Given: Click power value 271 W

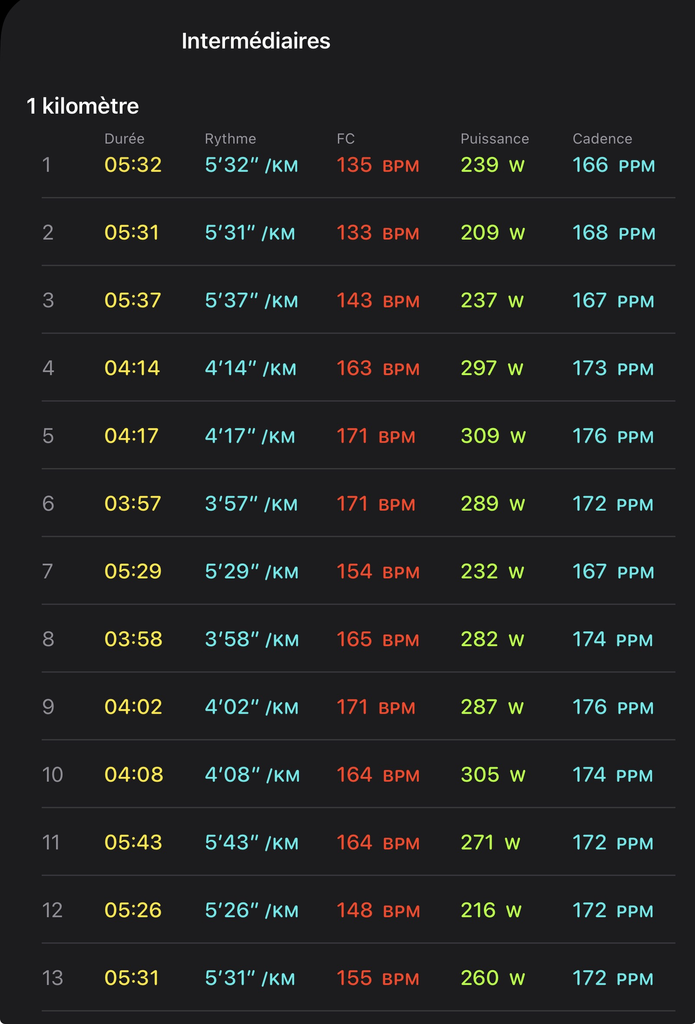Looking at the screenshot, I should coord(490,842).
